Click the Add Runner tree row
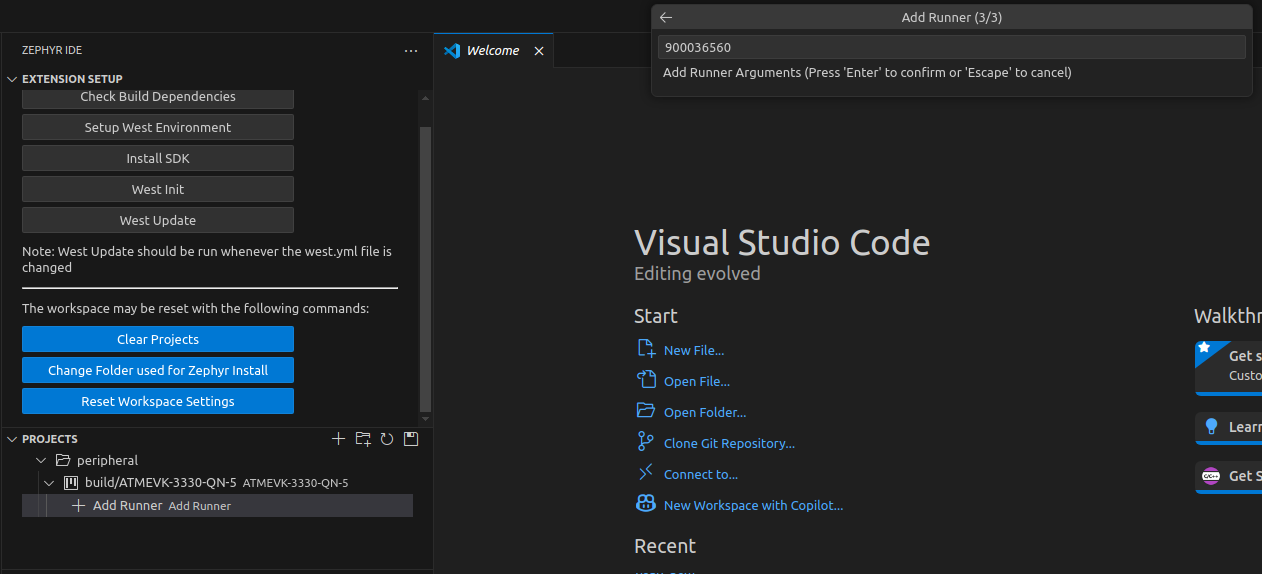This screenshot has height=574, width=1262. 217,506
